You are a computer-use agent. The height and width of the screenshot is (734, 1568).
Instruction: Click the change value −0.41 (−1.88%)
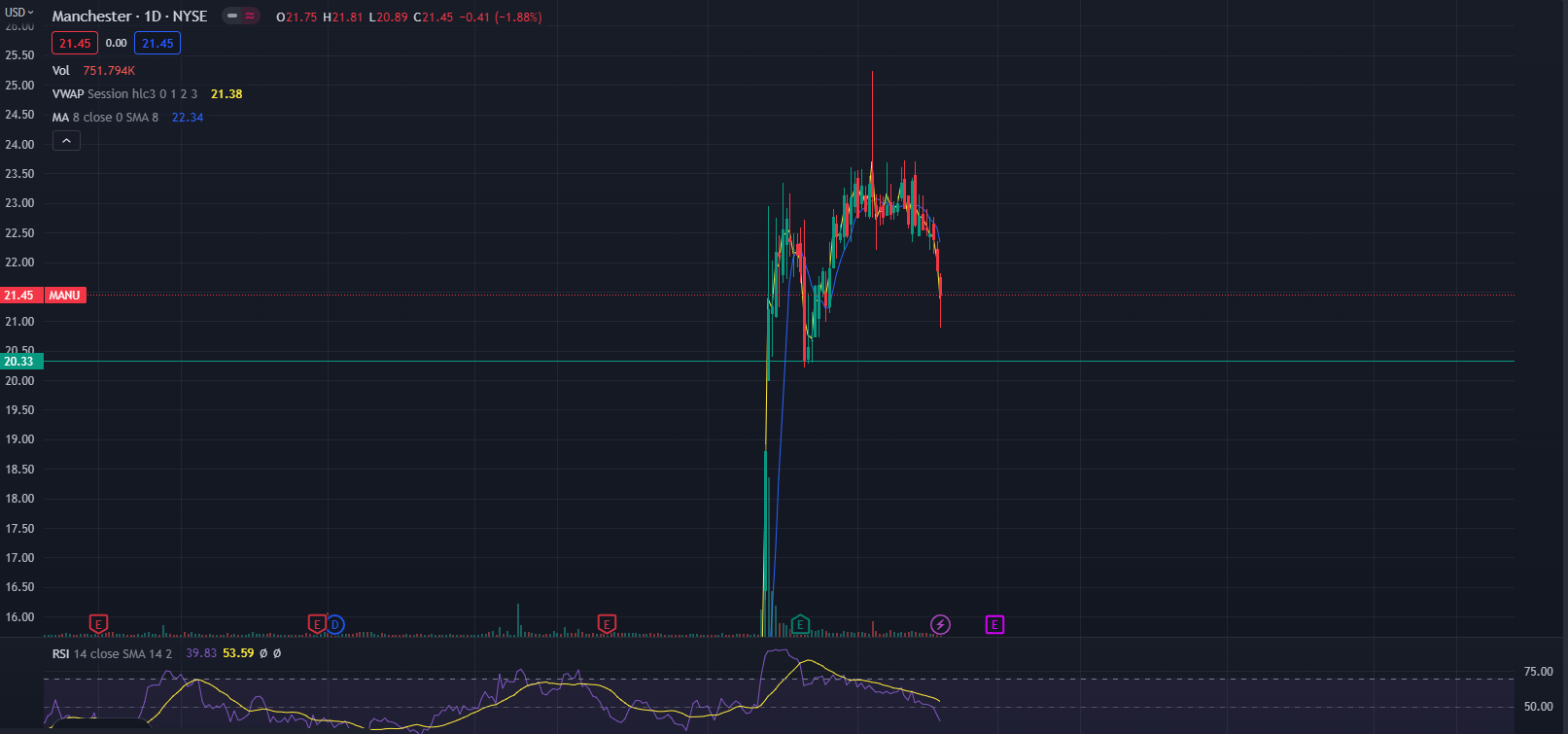click(x=501, y=17)
